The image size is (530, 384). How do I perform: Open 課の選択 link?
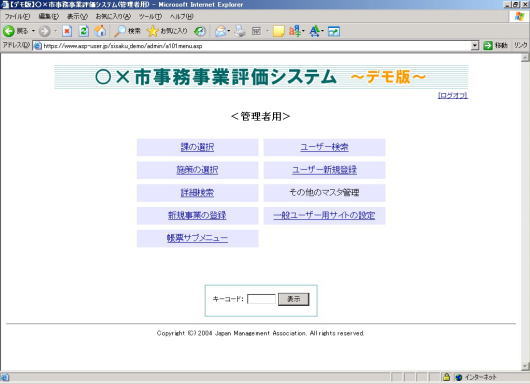pos(197,147)
